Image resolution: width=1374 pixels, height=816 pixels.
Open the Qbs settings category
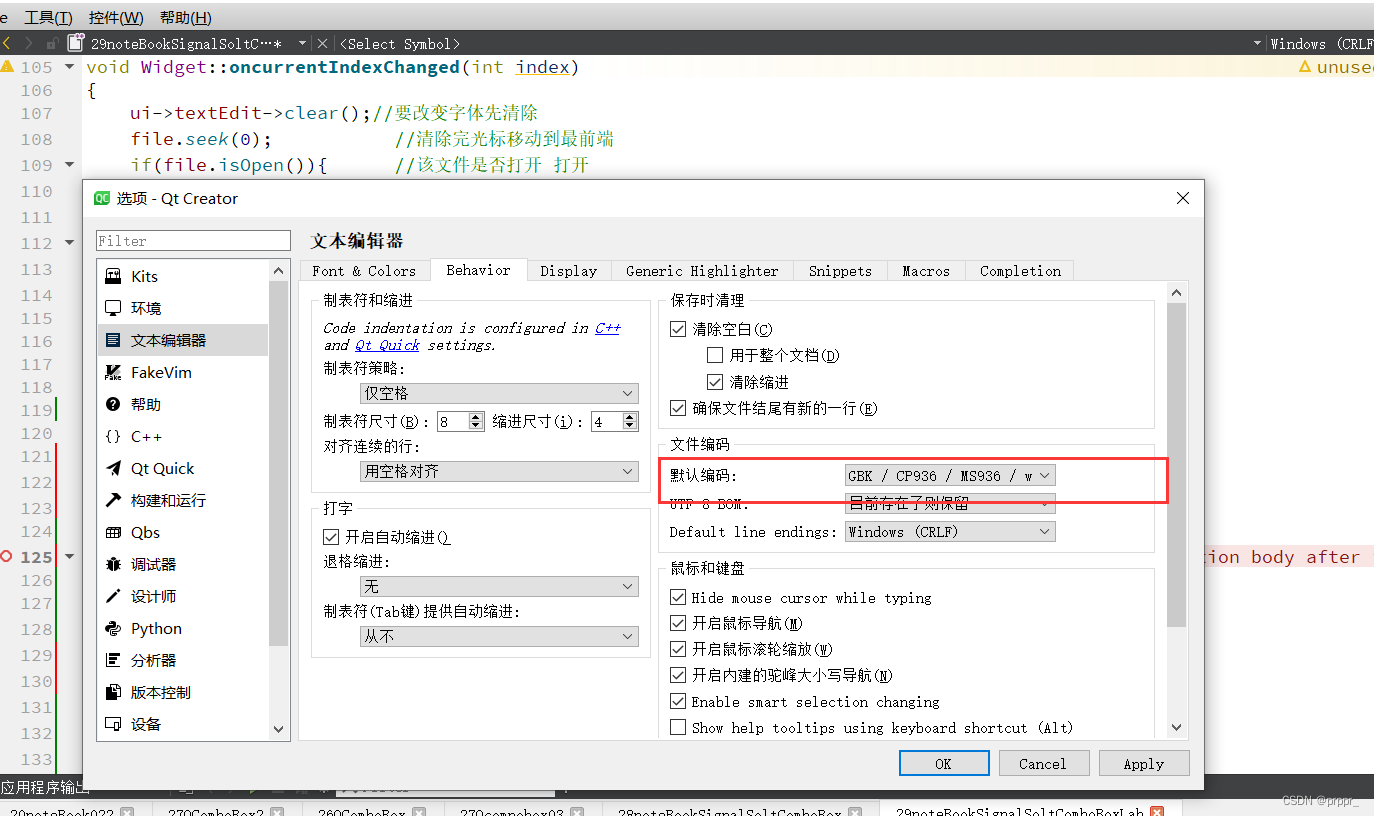[x=183, y=532]
